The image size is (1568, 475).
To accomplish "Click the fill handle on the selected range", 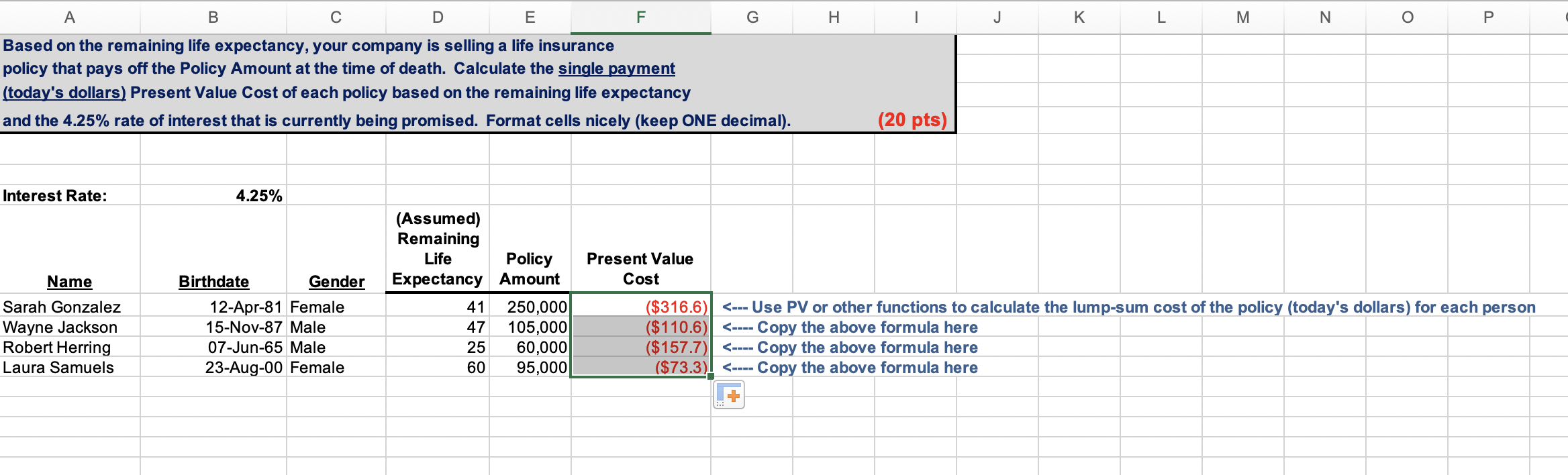I will point(711,376).
